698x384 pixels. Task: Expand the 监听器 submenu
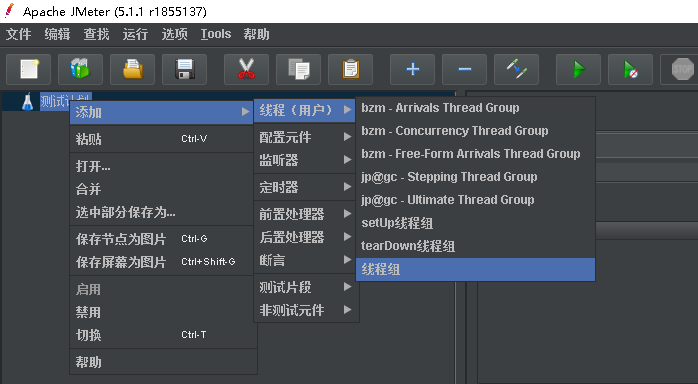[x=305, y=160]
